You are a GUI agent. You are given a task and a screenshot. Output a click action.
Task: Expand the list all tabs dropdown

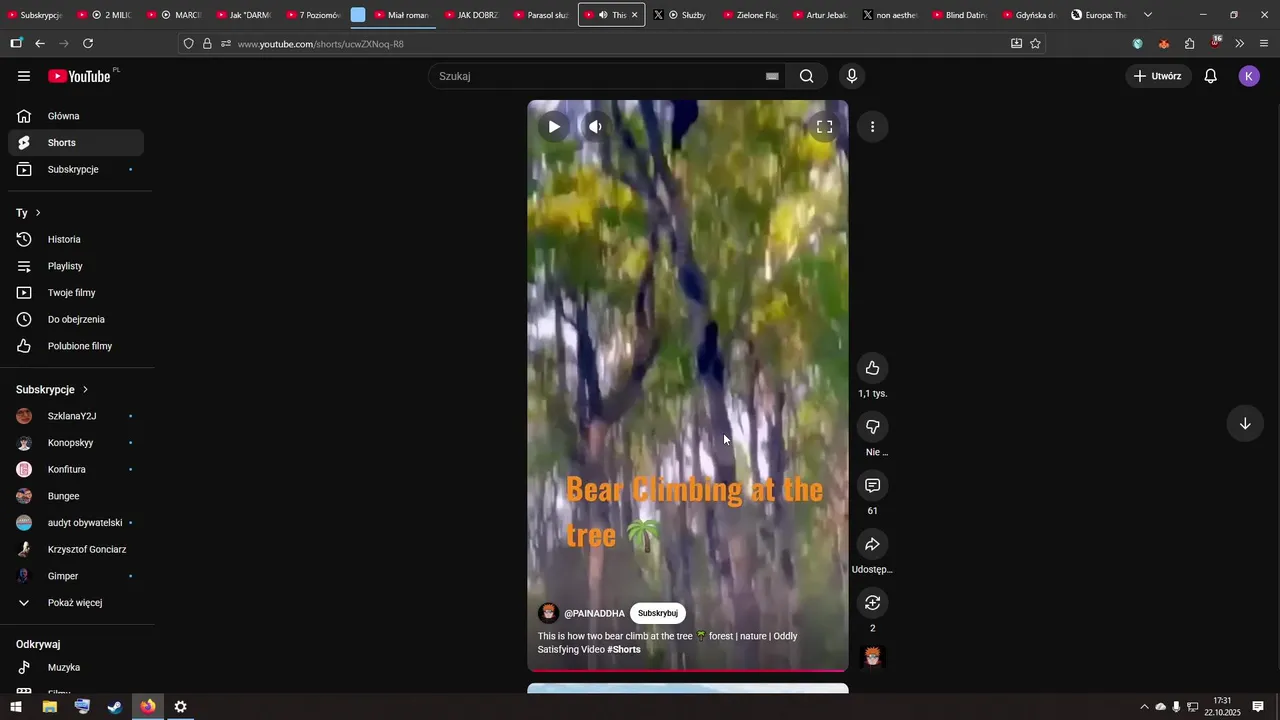pos(1148,15)
